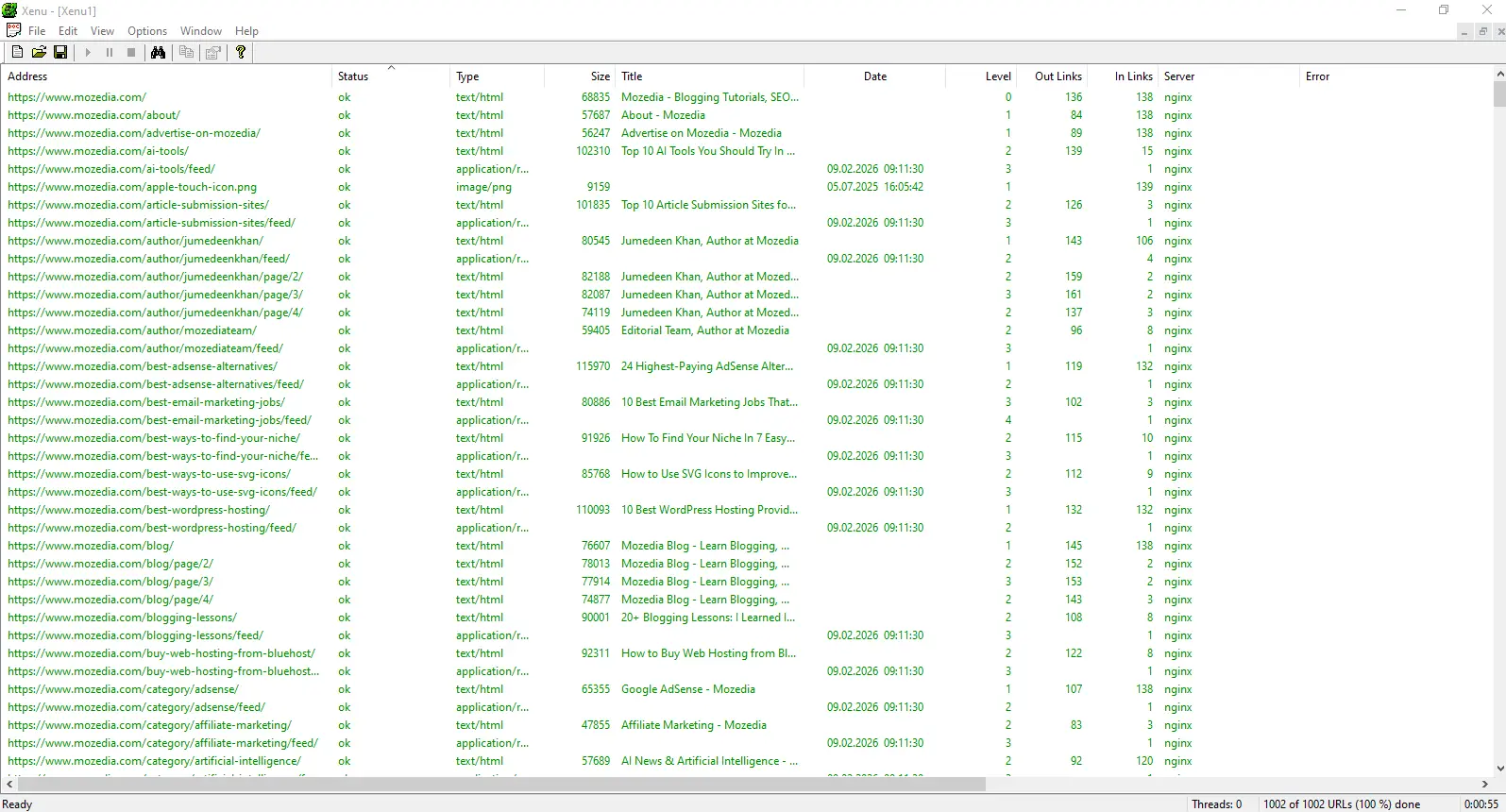Select the author/mozediateam/ address

[132, 330]
